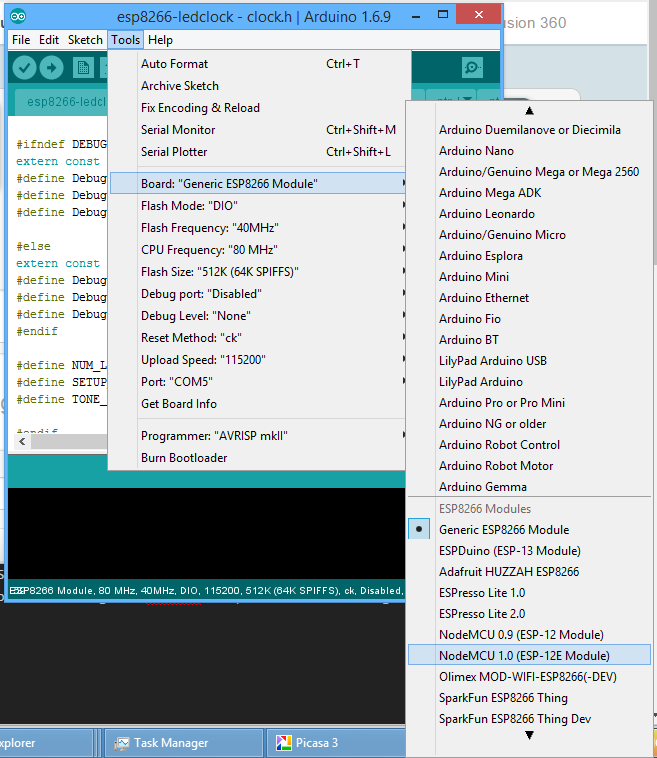Expand Debug Level: None submenu
Screen dimensions: 657x758
[258, 316]
